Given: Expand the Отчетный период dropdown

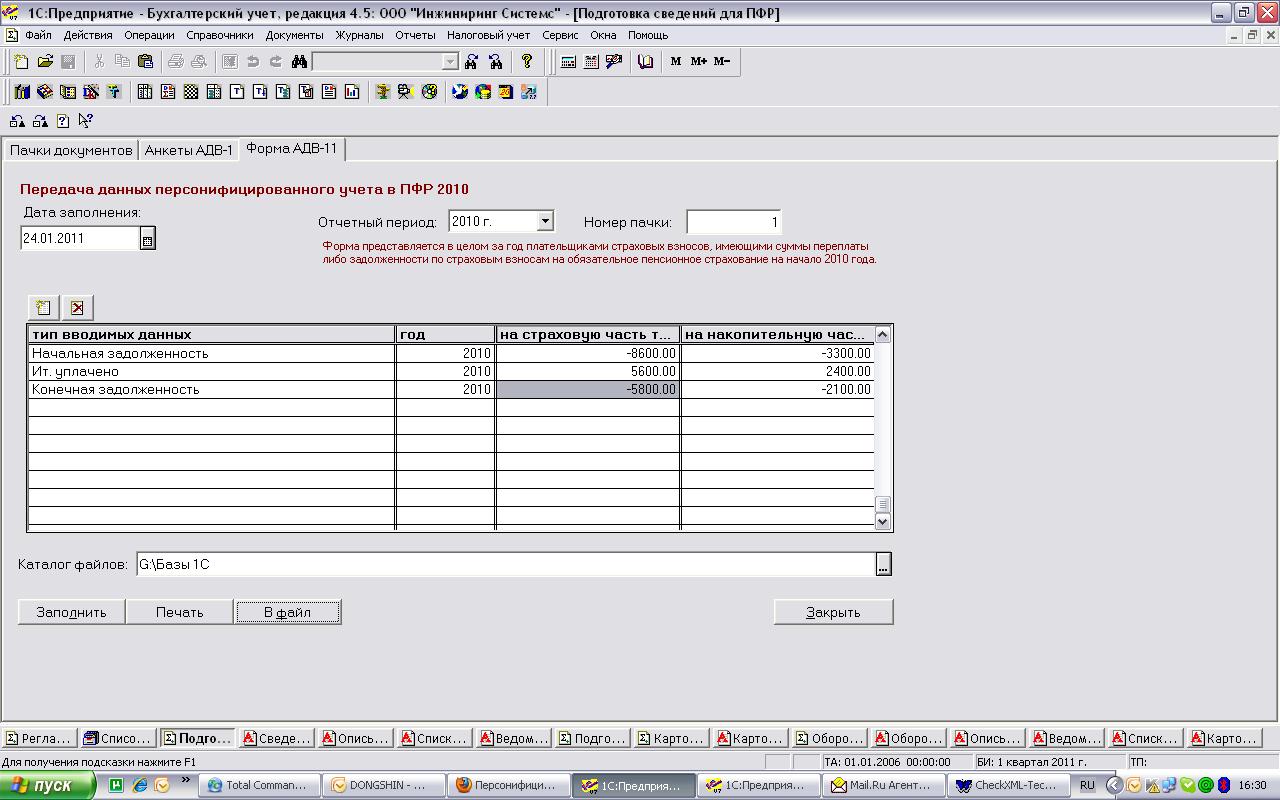Looking at the screenshot, I should [x=545, y=221].
